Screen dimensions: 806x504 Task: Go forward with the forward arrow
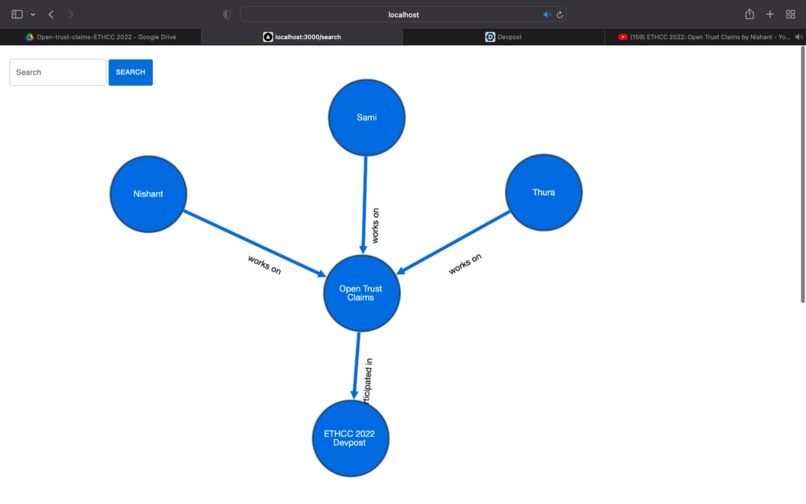[x=70, y=14]
